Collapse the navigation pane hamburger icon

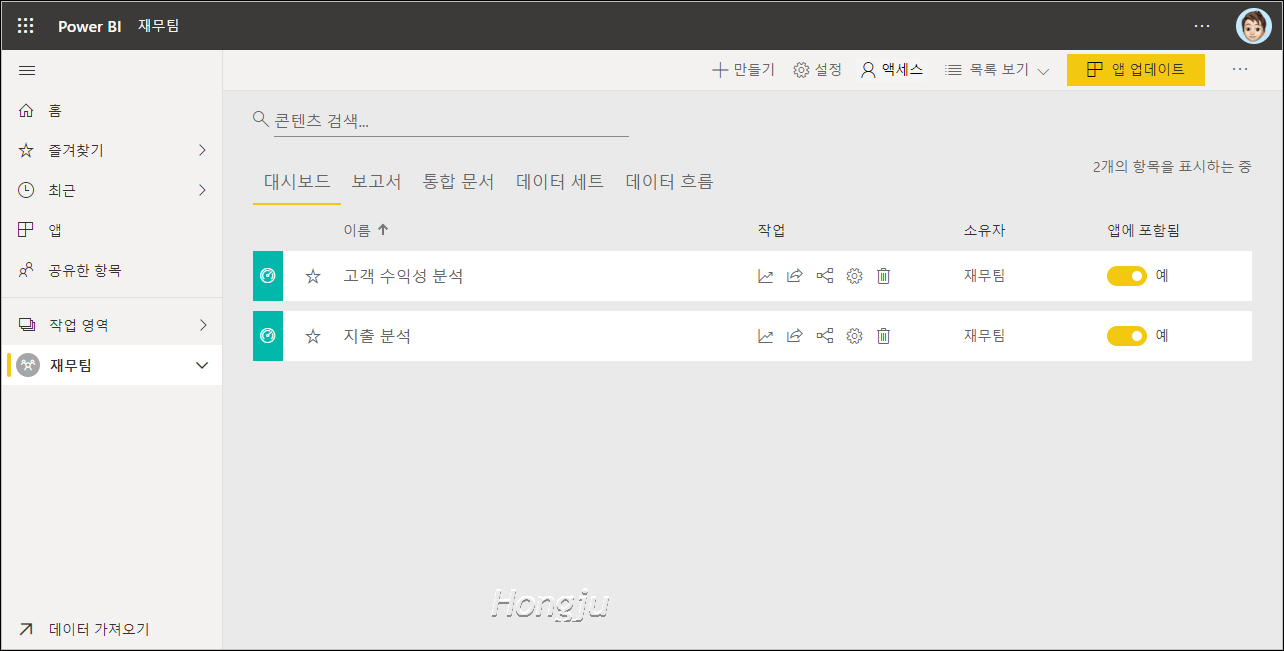pyautogui.click(x=27, y=71)
